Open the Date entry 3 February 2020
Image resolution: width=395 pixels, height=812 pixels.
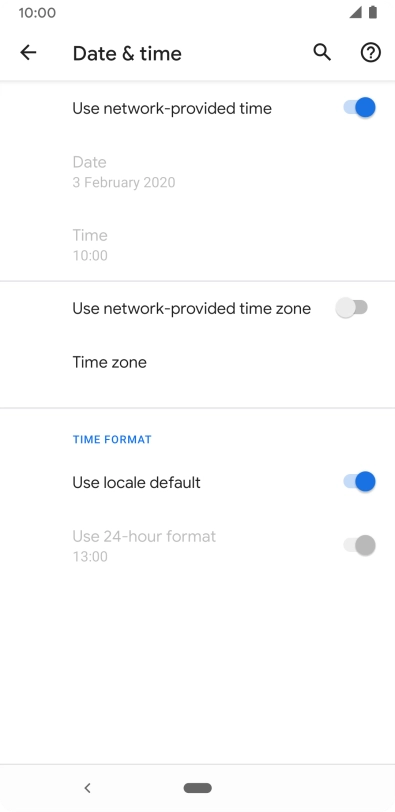point(197,172)
